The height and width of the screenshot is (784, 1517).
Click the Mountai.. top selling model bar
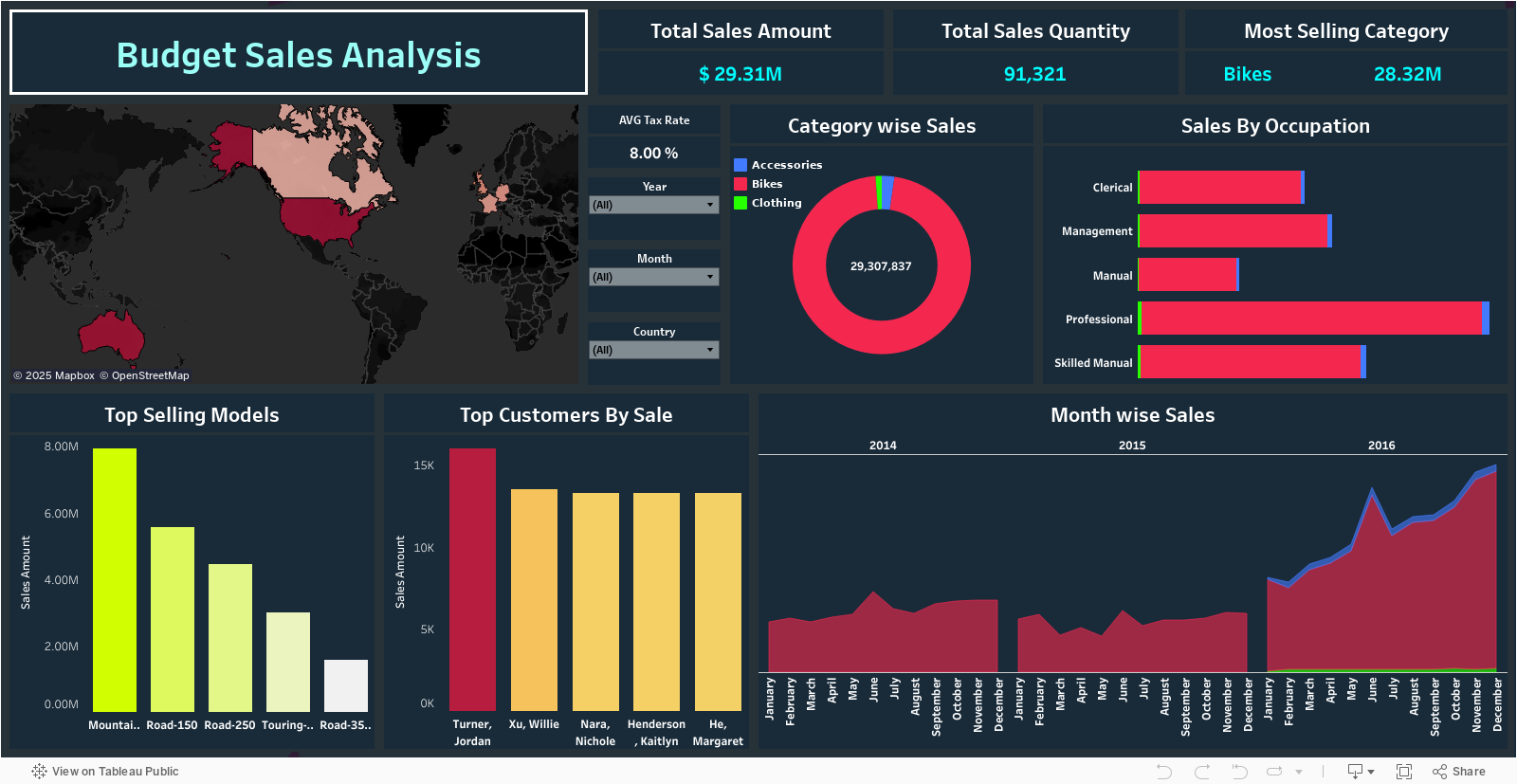point(115,580)
